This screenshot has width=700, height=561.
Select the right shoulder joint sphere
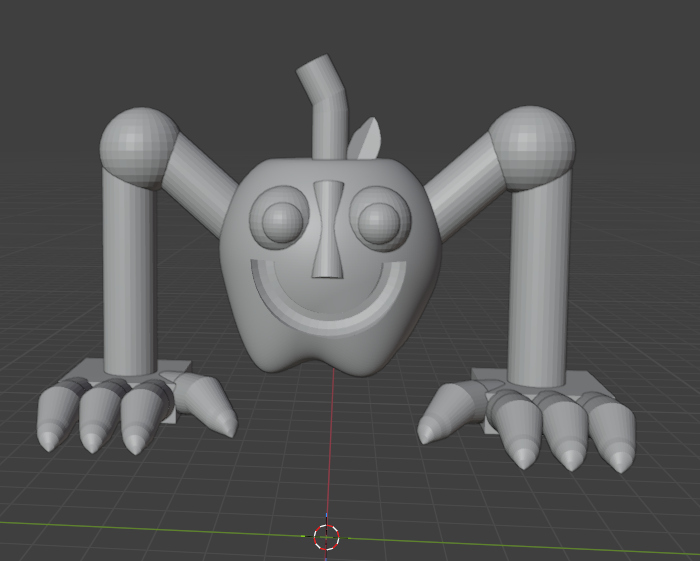532,148
